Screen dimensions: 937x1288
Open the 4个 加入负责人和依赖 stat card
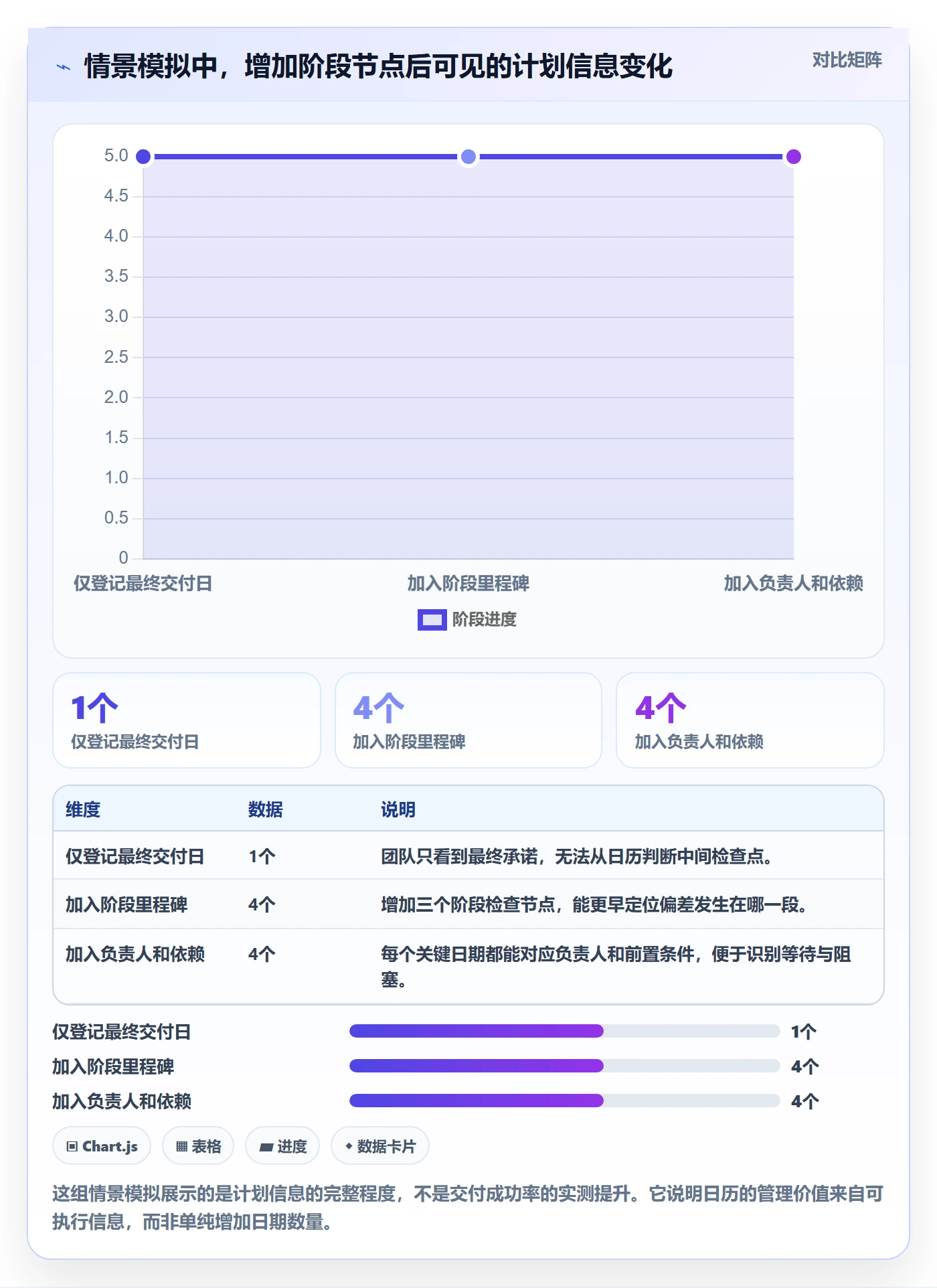(x=750, y=720)
